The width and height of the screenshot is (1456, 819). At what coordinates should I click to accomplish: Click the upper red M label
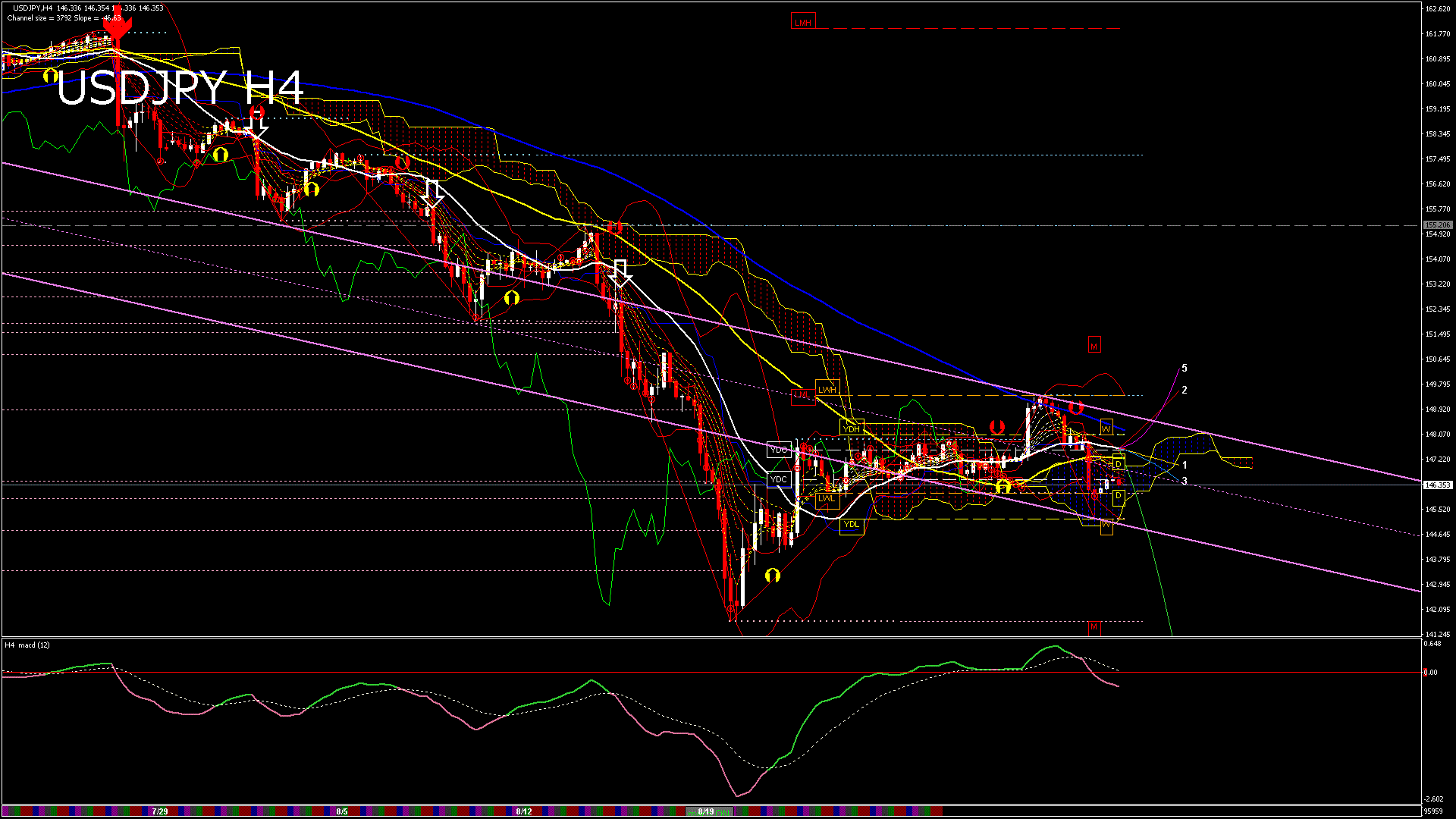coord(1094,346)
